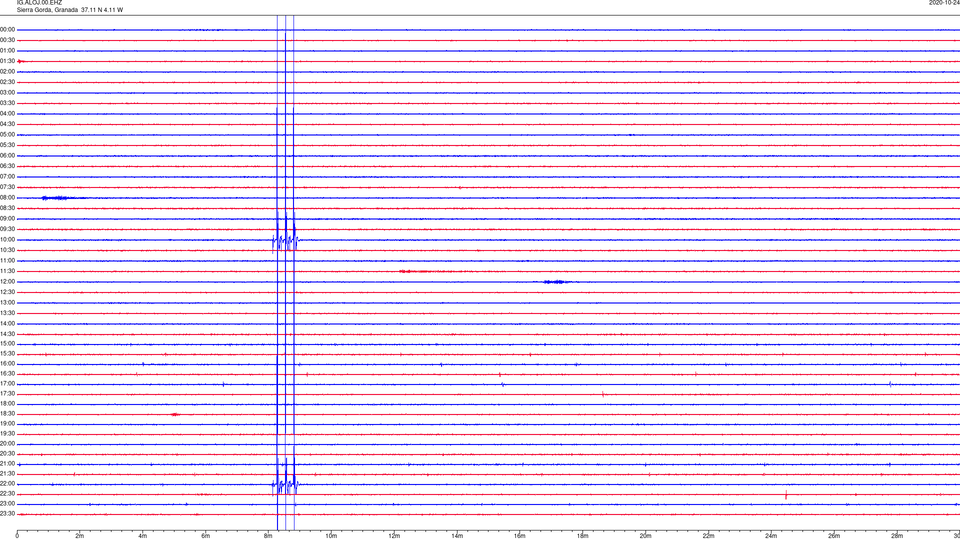Viewport: 960px width, 540px height.
Task: Click the blue seismic event on the 12:00 trace
Action: click(557, 282)
